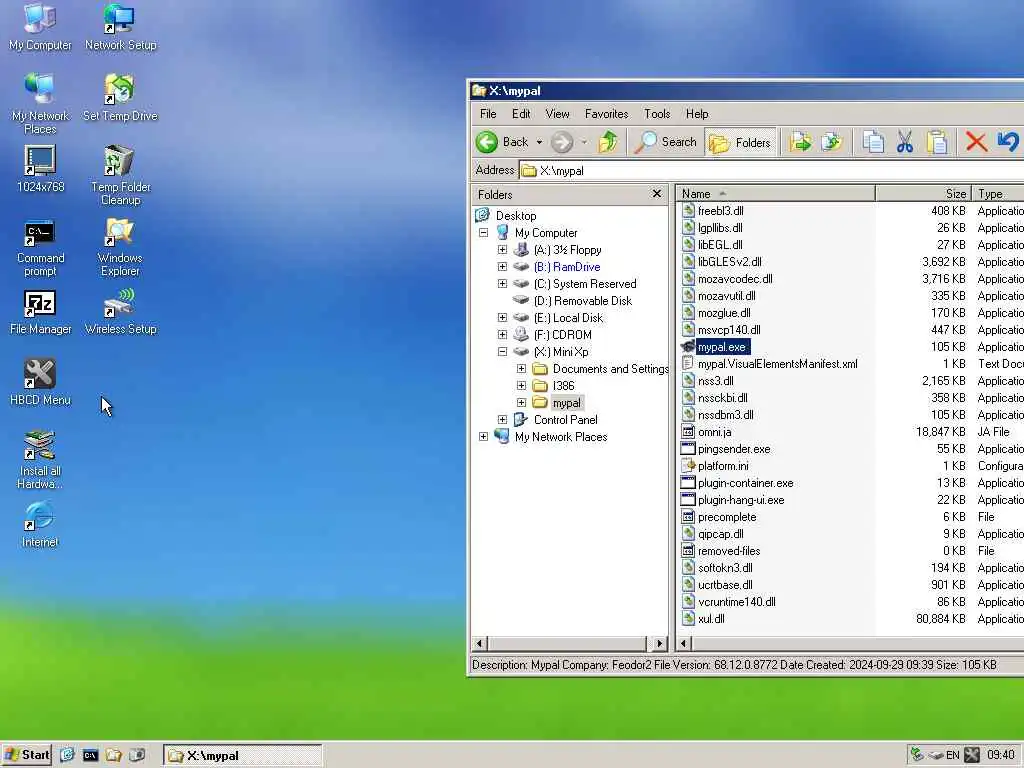
Task: Select the Temp Folder Cleanup icon
Action: click(x=120, y=175)
